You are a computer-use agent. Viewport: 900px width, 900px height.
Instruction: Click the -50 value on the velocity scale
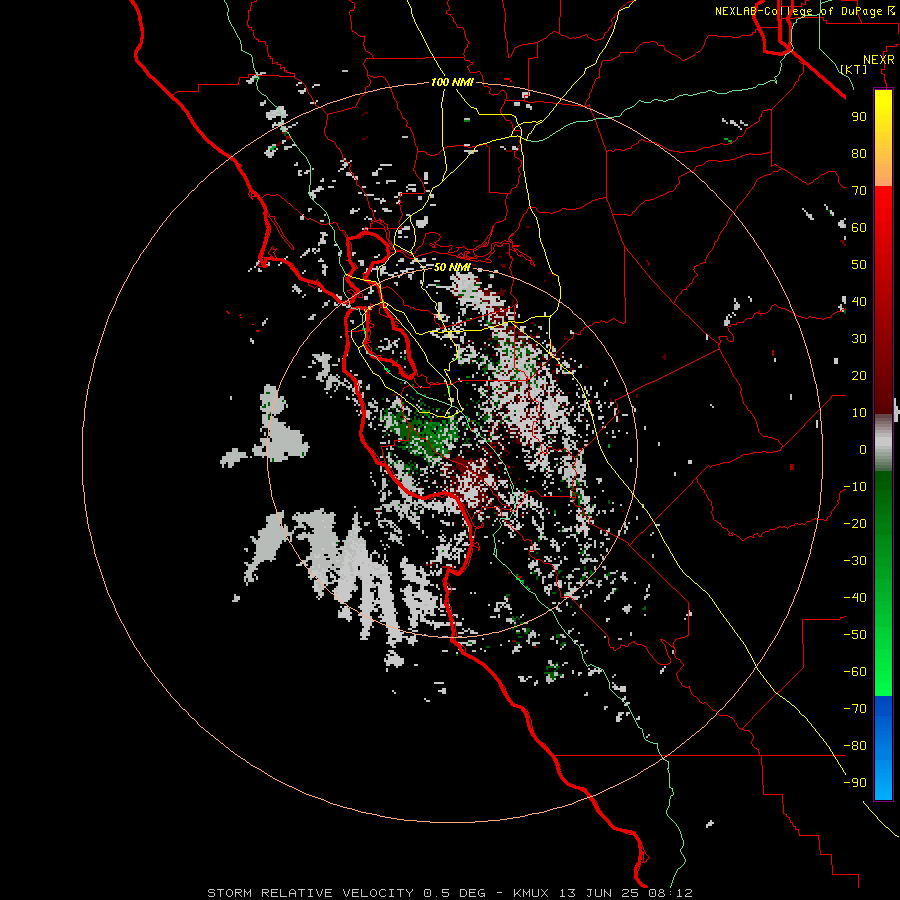[855, 635]
